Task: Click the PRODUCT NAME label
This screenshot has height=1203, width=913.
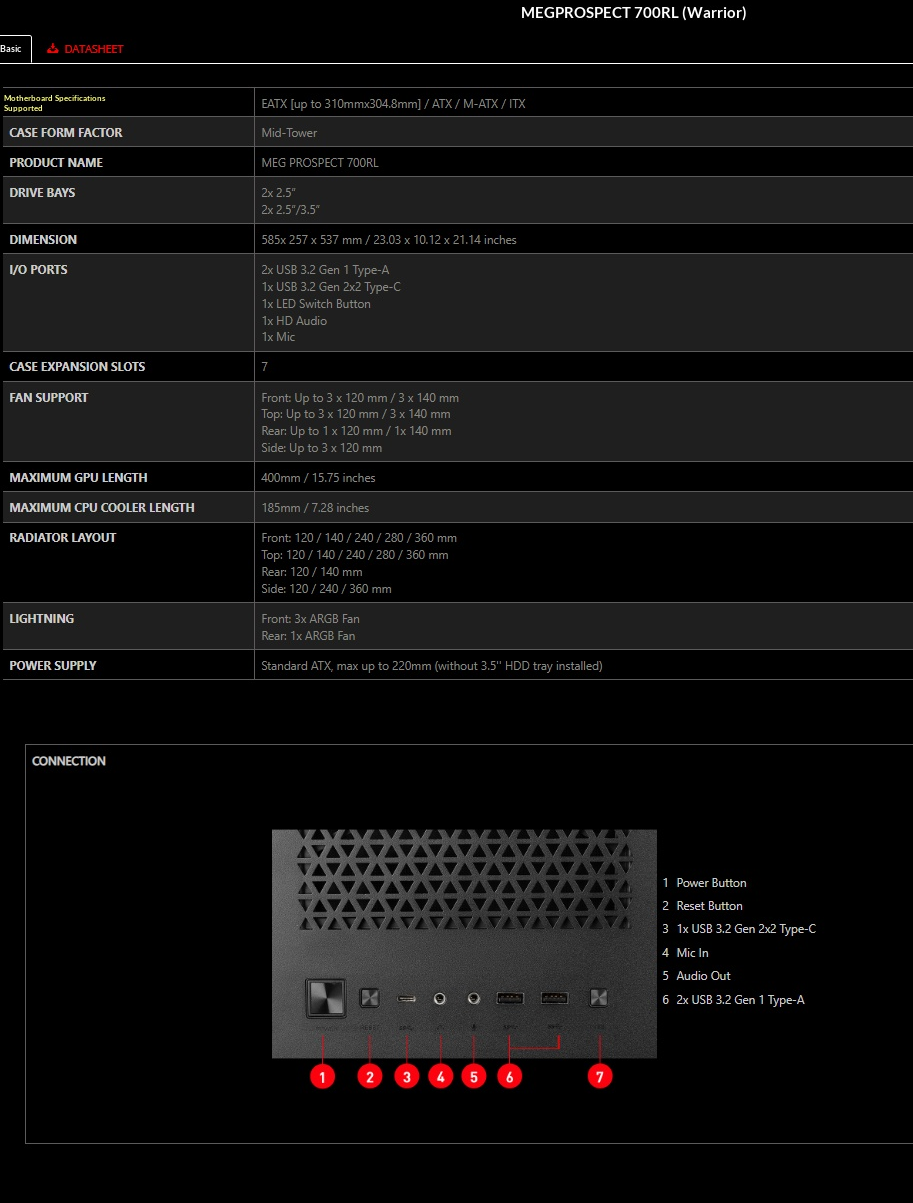Action: (56, 163)
